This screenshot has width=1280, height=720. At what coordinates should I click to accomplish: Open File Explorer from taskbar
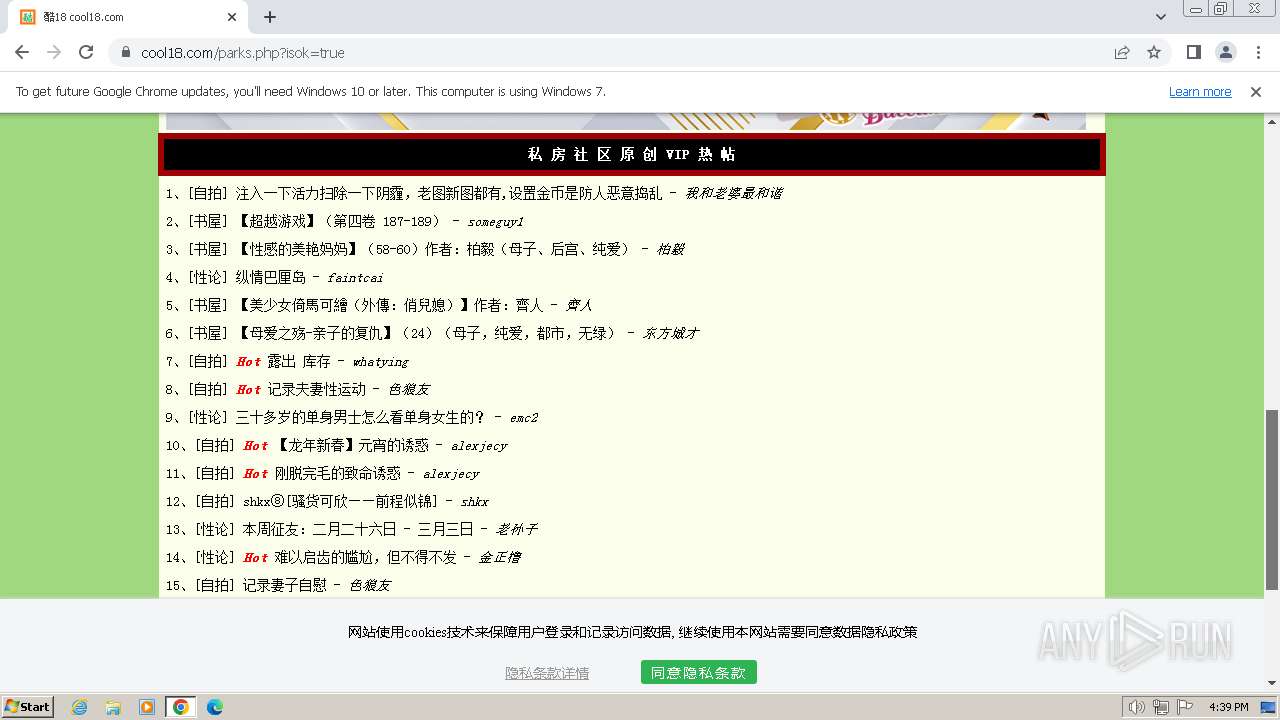point(113,707)
